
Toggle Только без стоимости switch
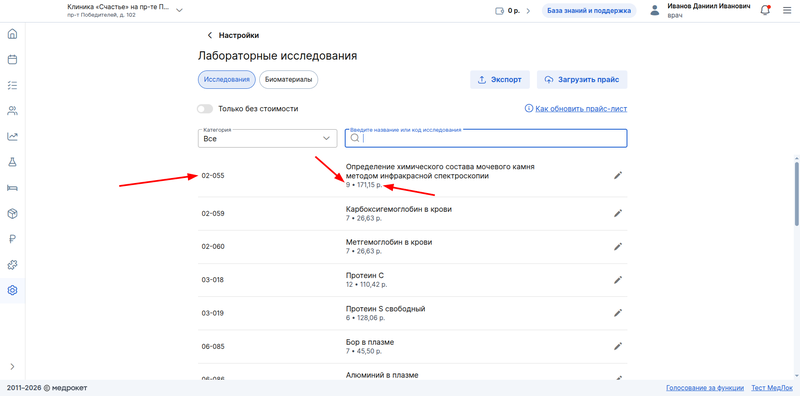(x=205, y=109)
